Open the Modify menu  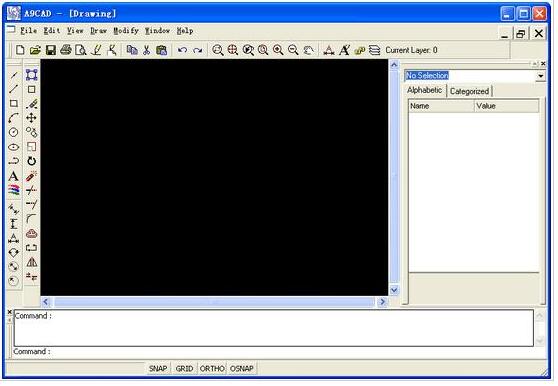126,31
